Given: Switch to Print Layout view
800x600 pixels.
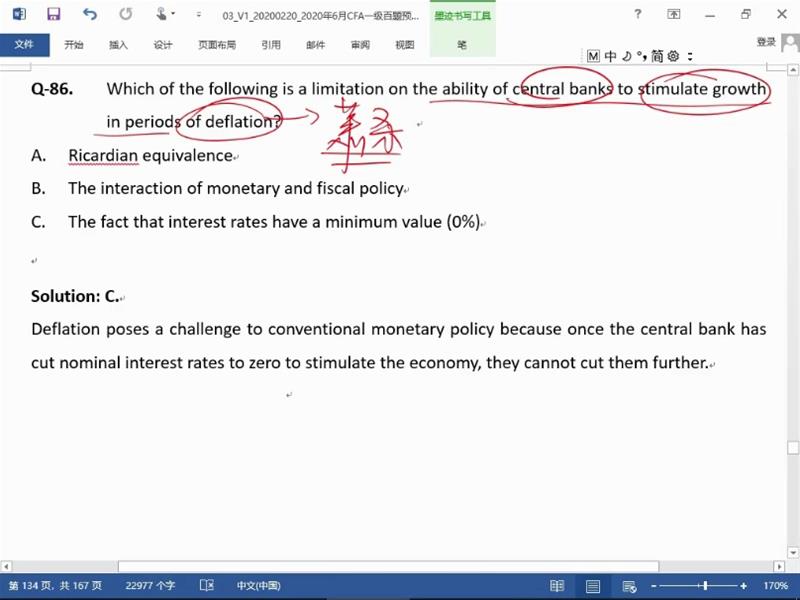Looking at the screenshot, I should click(592, 586).
